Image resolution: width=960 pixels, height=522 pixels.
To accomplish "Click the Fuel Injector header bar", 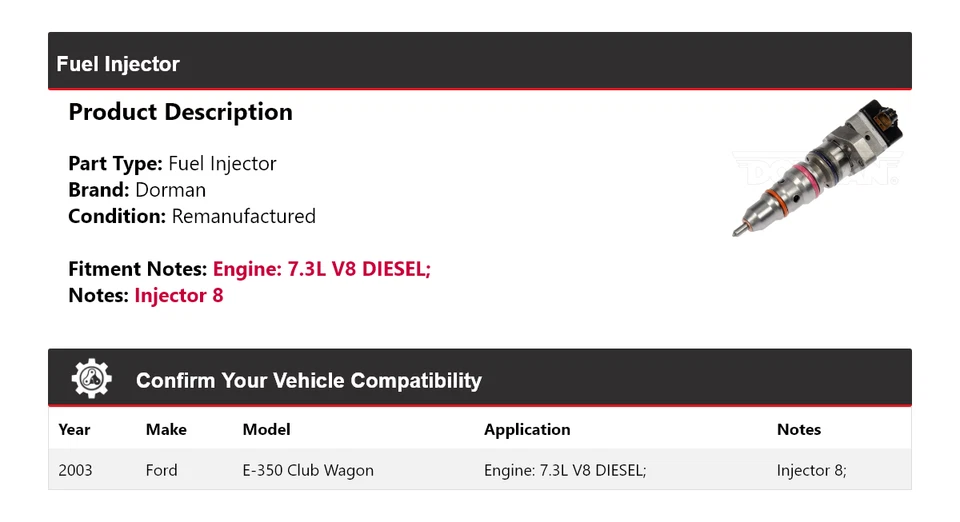I will pyautogui.click(x=480, y=63).
